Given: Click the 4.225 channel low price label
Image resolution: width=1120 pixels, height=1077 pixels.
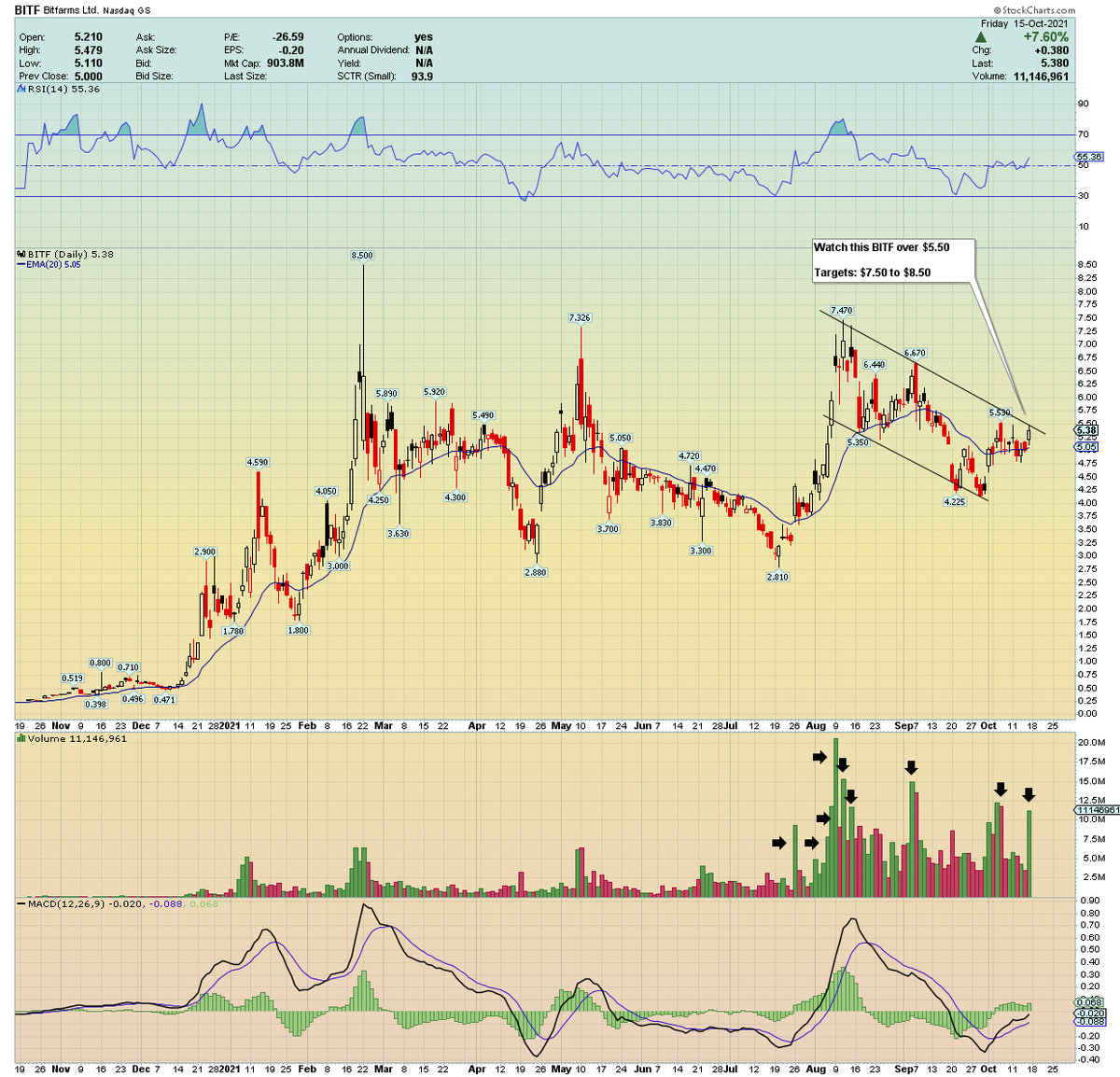Looking at the screenshot, I should [x=955, y=501].
